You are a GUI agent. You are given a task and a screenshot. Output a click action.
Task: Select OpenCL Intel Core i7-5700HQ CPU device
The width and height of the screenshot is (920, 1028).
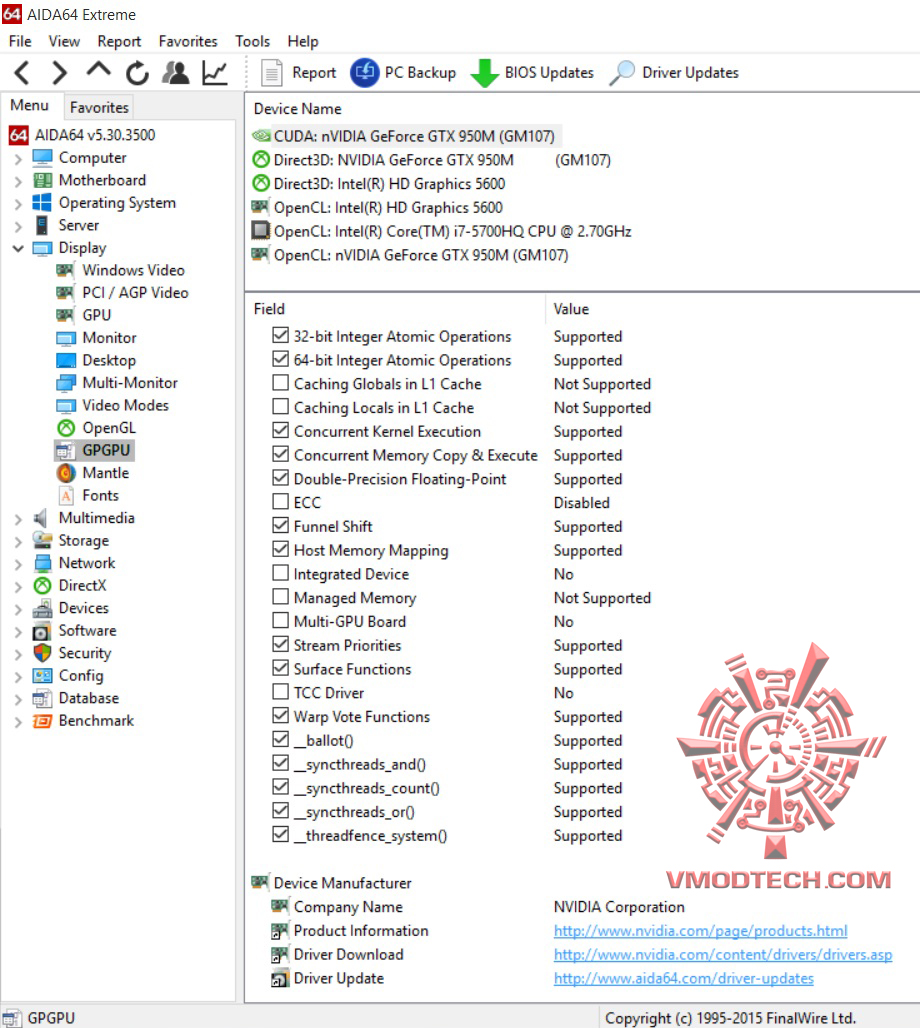[452, 231]
